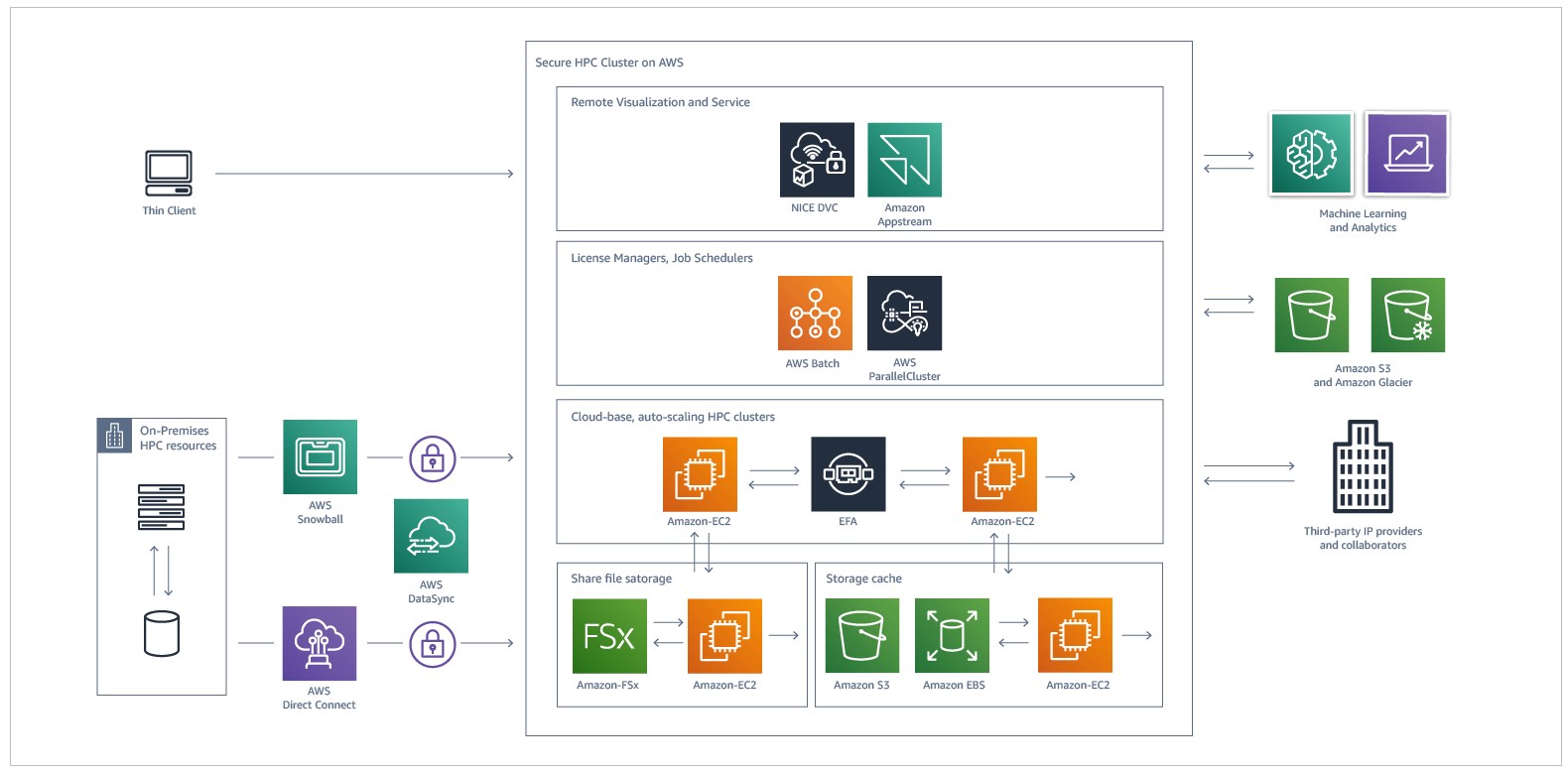Screen dimensions: 1568x775
Task: Click the 'NICE DVC' label text
Action: 815,207
